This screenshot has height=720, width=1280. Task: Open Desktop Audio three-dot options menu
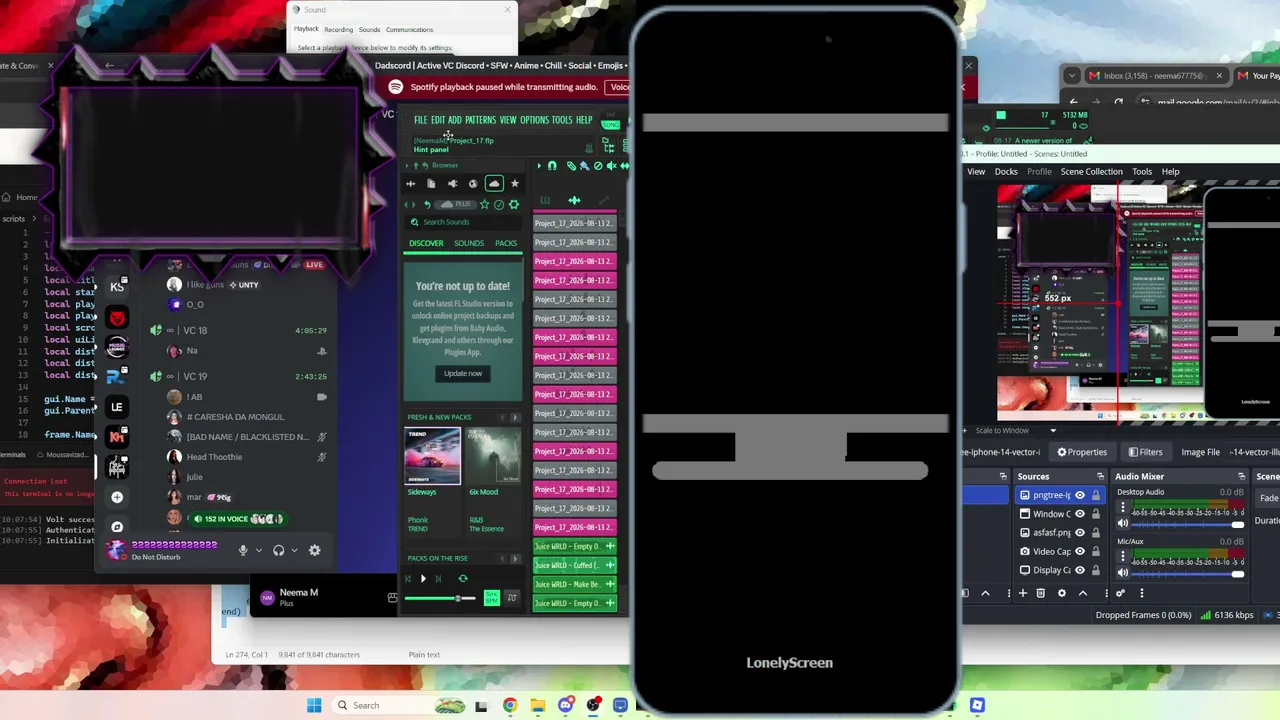(x=1123, y=507)
